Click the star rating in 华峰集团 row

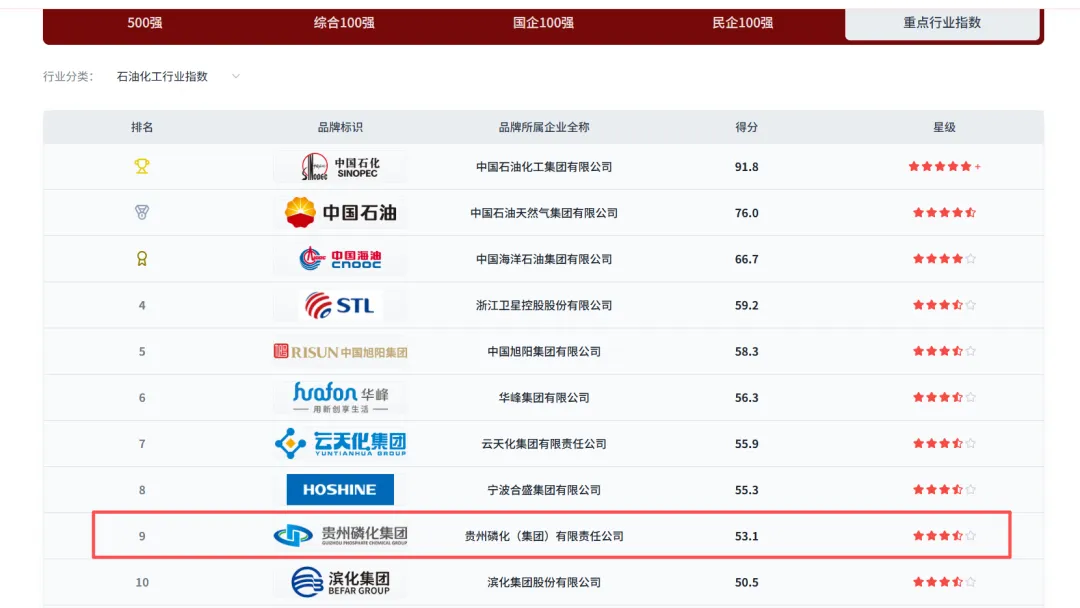(x=944, y=397)
